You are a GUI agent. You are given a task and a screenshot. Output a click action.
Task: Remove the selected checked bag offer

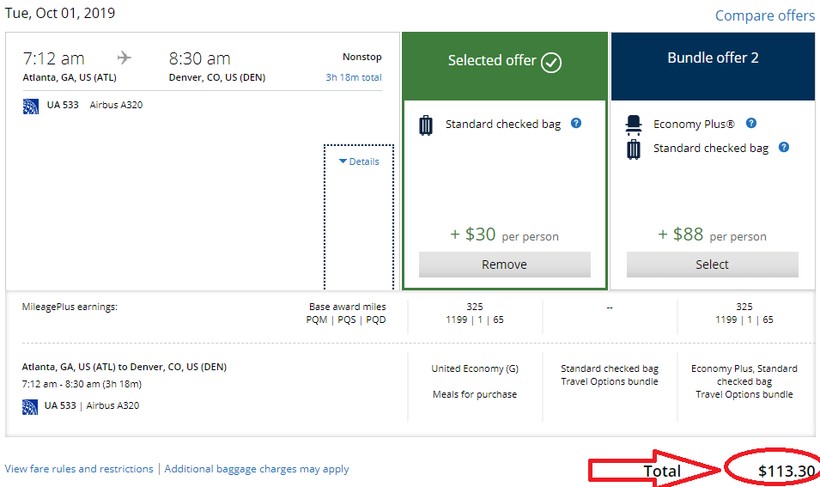[x=504, y=265]
